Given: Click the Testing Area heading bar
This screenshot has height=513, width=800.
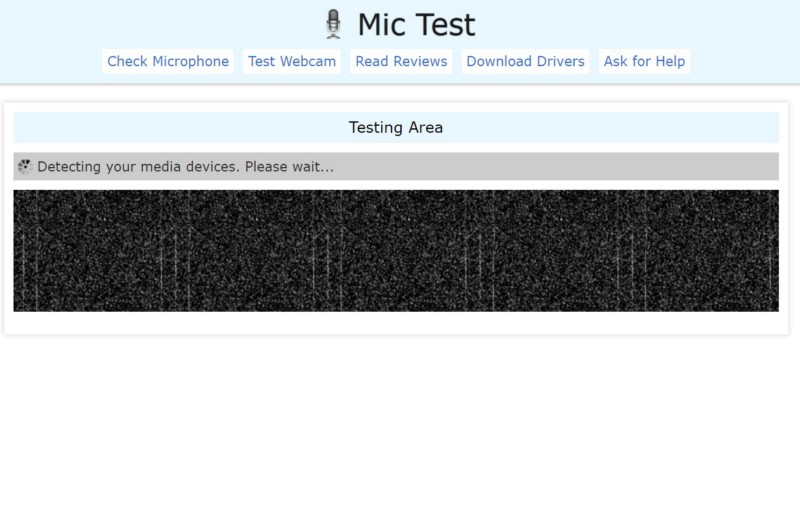Looking at the screenshot, I should click(396, 127).
